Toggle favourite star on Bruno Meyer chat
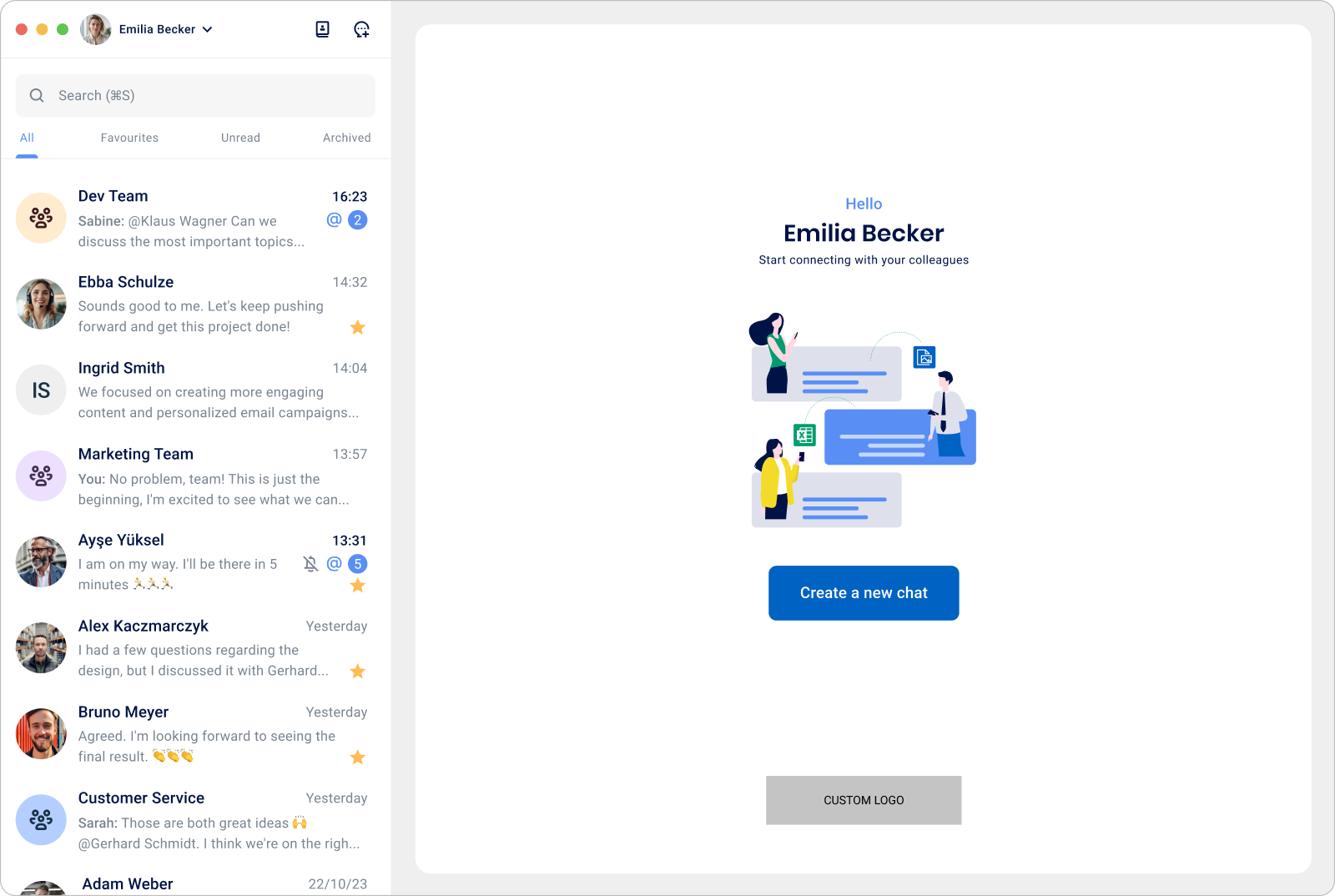Image resolution: width=1335 pixels, height=896 pixels. [x=358, y=758]
